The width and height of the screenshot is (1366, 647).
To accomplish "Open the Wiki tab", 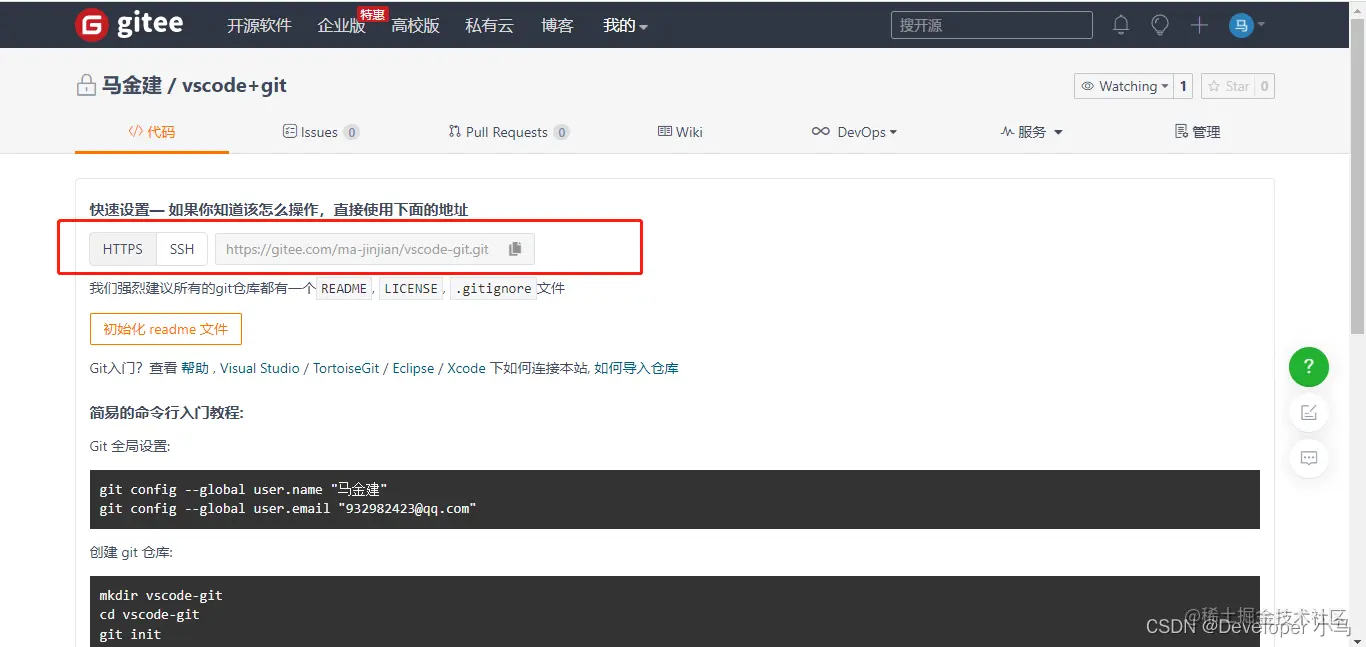I will 680,132.
